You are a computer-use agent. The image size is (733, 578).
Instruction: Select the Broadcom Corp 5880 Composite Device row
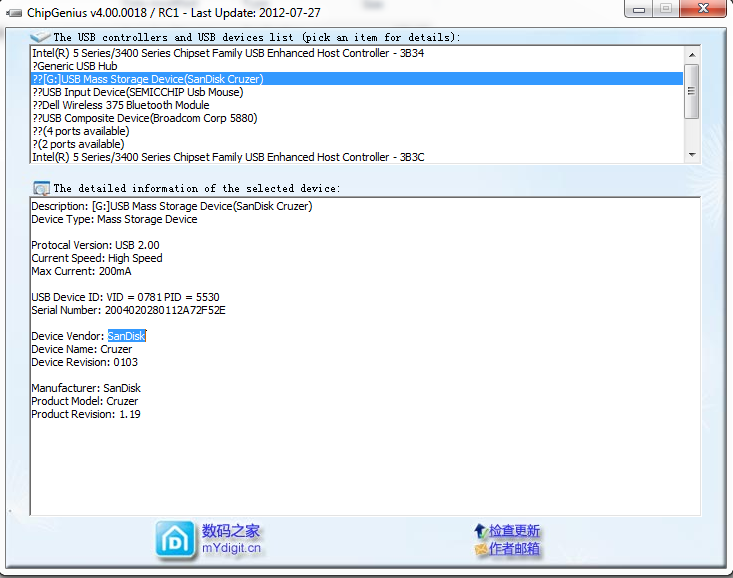pyautogui.click(x=356, y=118)
